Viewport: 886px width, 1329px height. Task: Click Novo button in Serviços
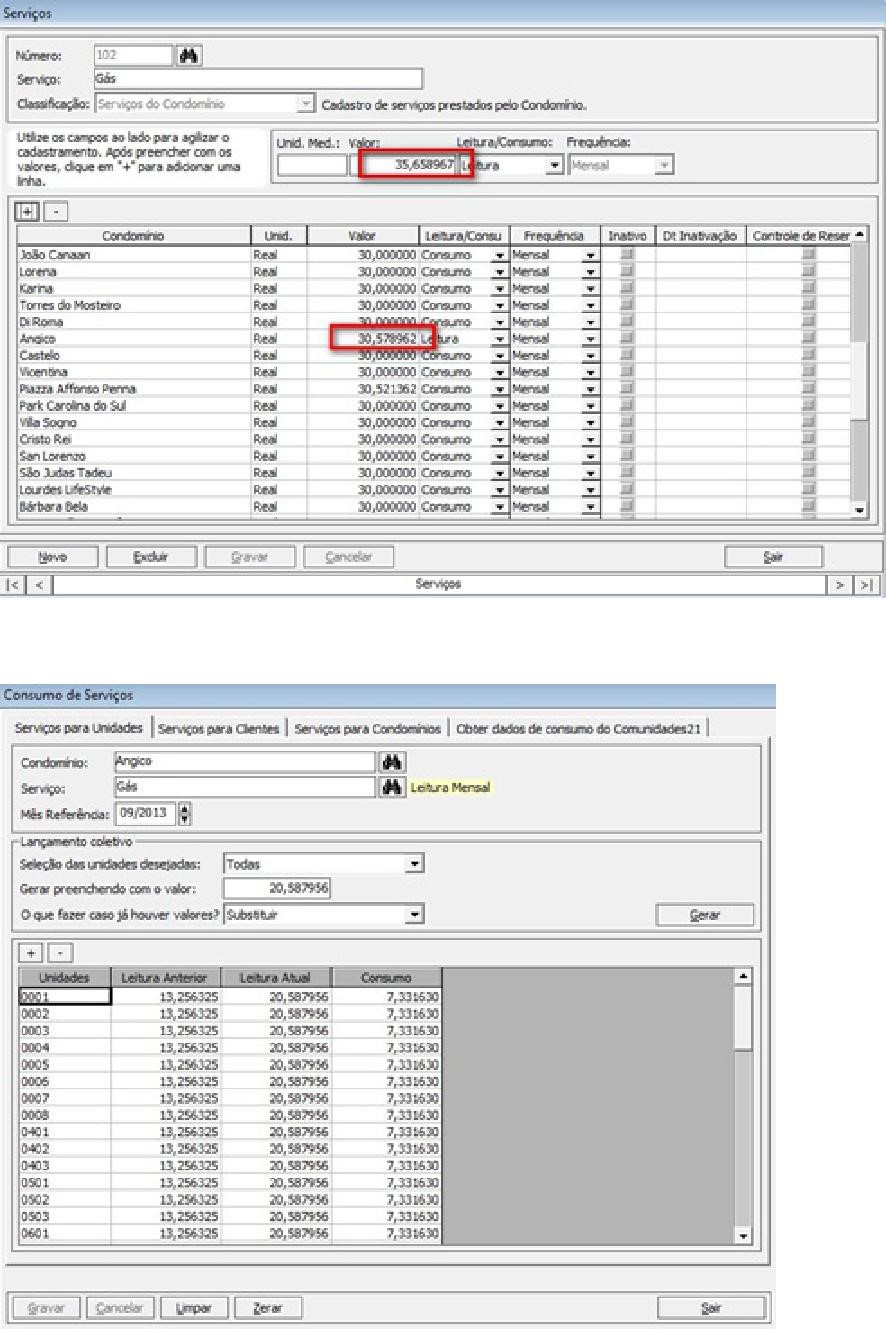[55, 555]
